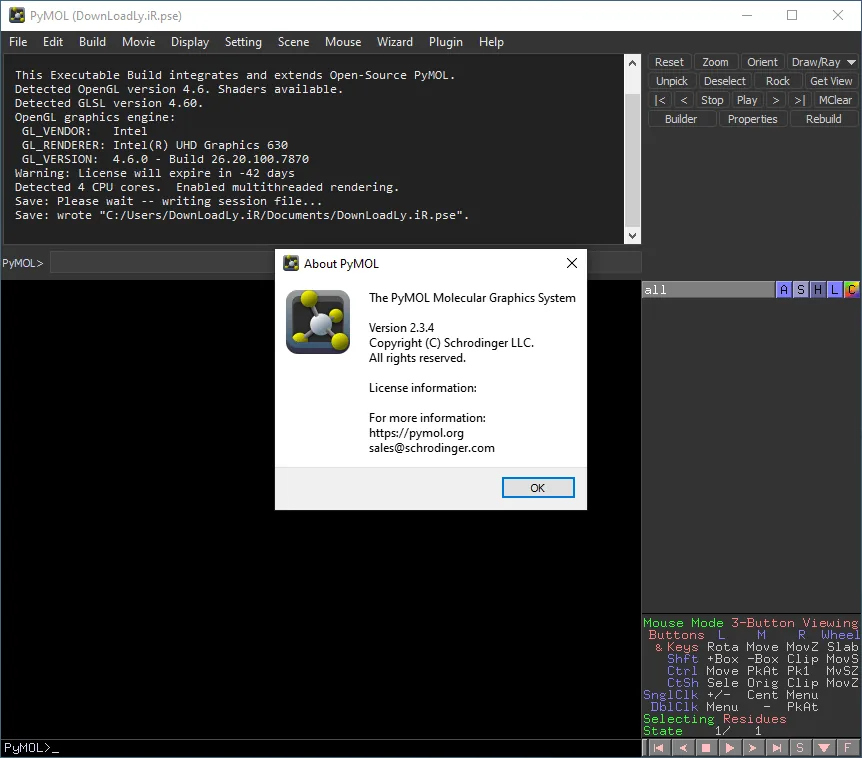Close the About PyMOL dialog
Image resolution: width=862 pixels, height=758 pixels.
(572, 263)
